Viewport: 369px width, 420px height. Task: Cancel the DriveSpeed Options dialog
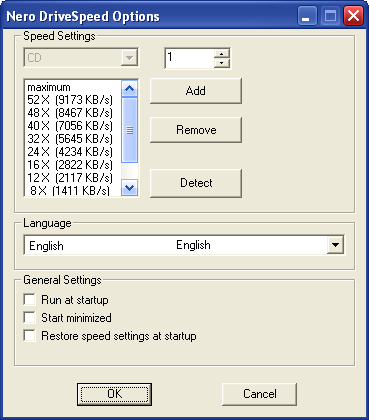(x=259, y=394)
